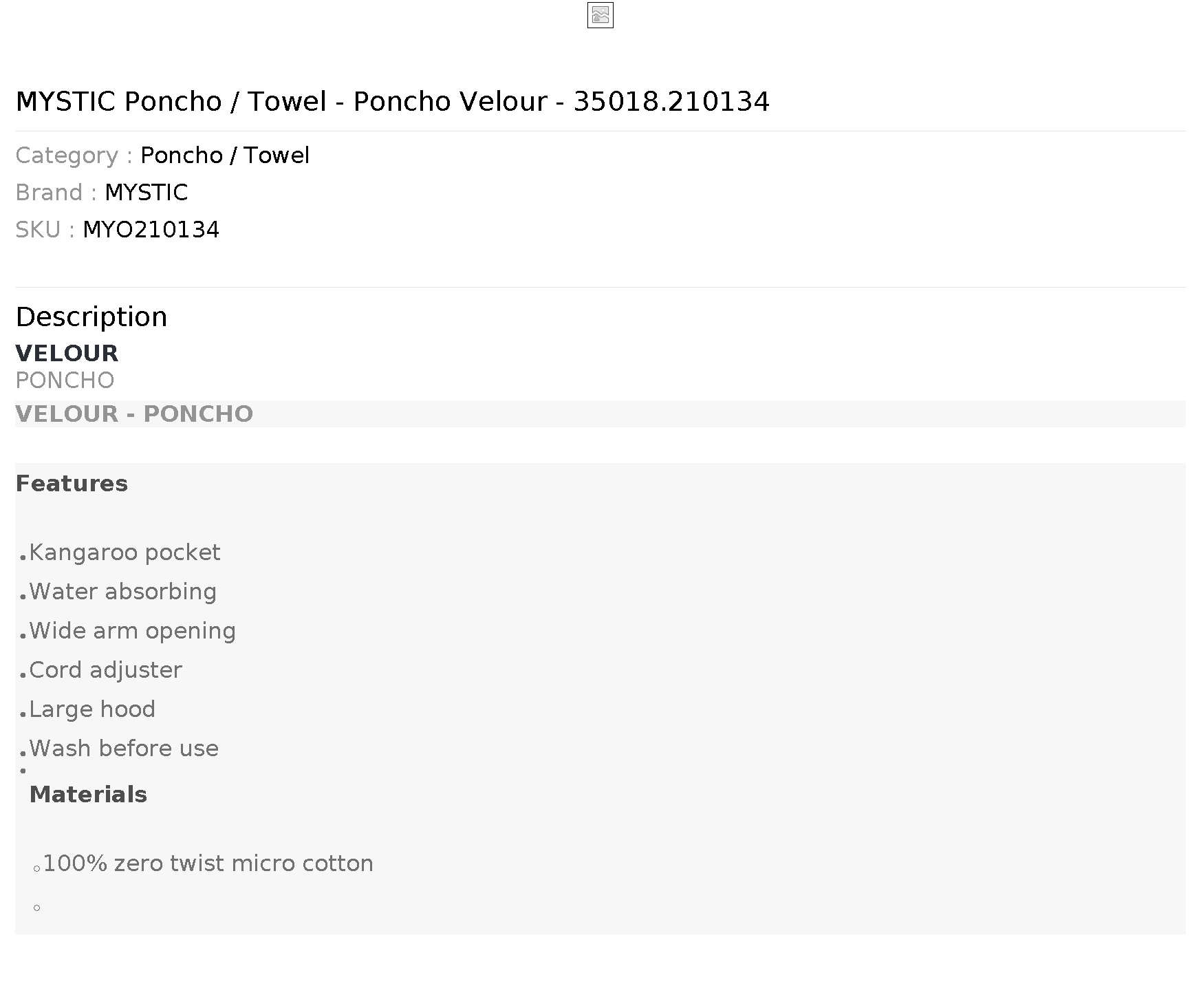Click the PONCHO subtitle text
1201x1008 pixels.
(x=65, y=380)
